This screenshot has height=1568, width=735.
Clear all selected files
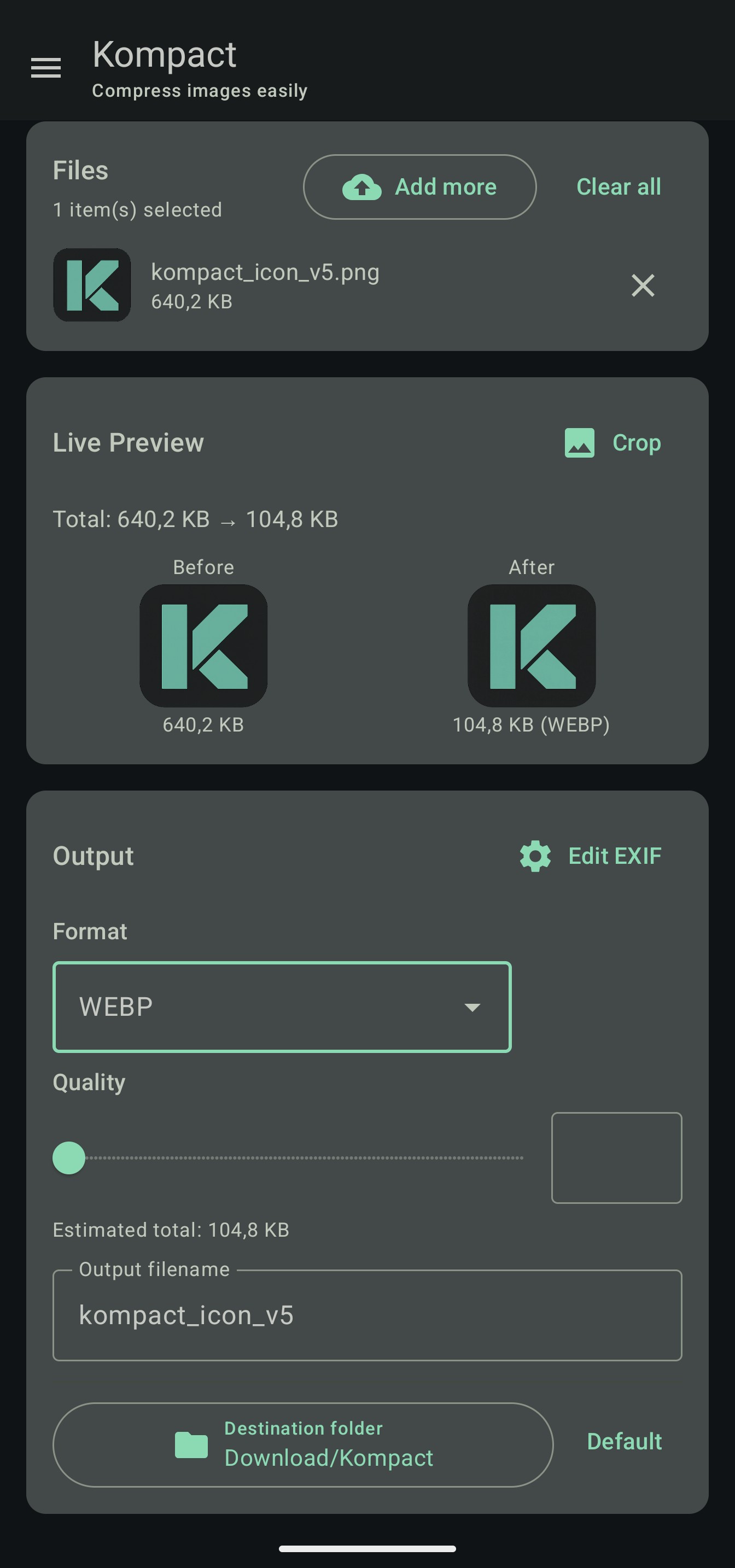tap(618, 187)
